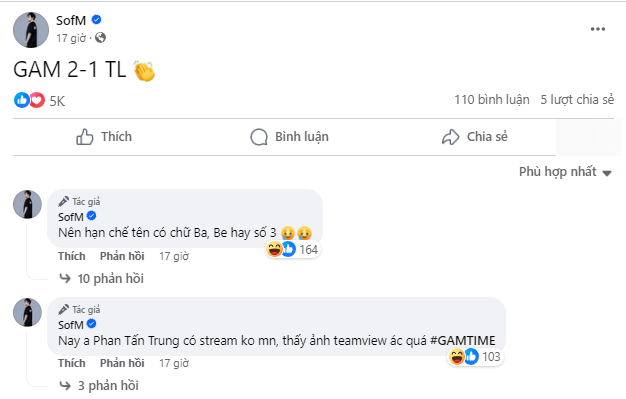View reactions on the 103-count comment
This screenshot has height=399, width=626.
point(475,357)
